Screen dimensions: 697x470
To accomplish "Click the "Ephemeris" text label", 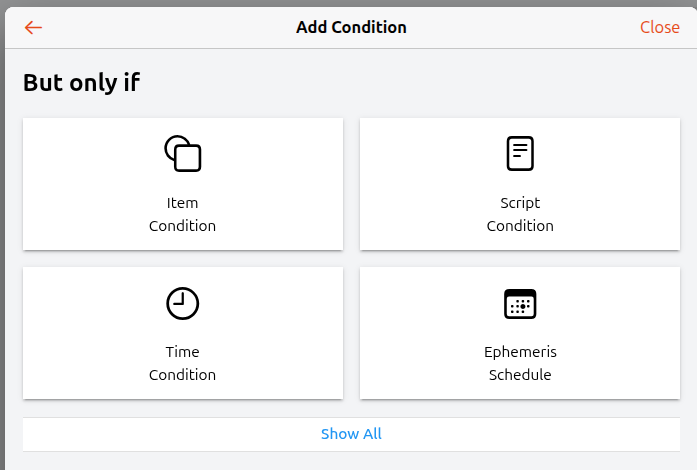I will coord(520,352).
